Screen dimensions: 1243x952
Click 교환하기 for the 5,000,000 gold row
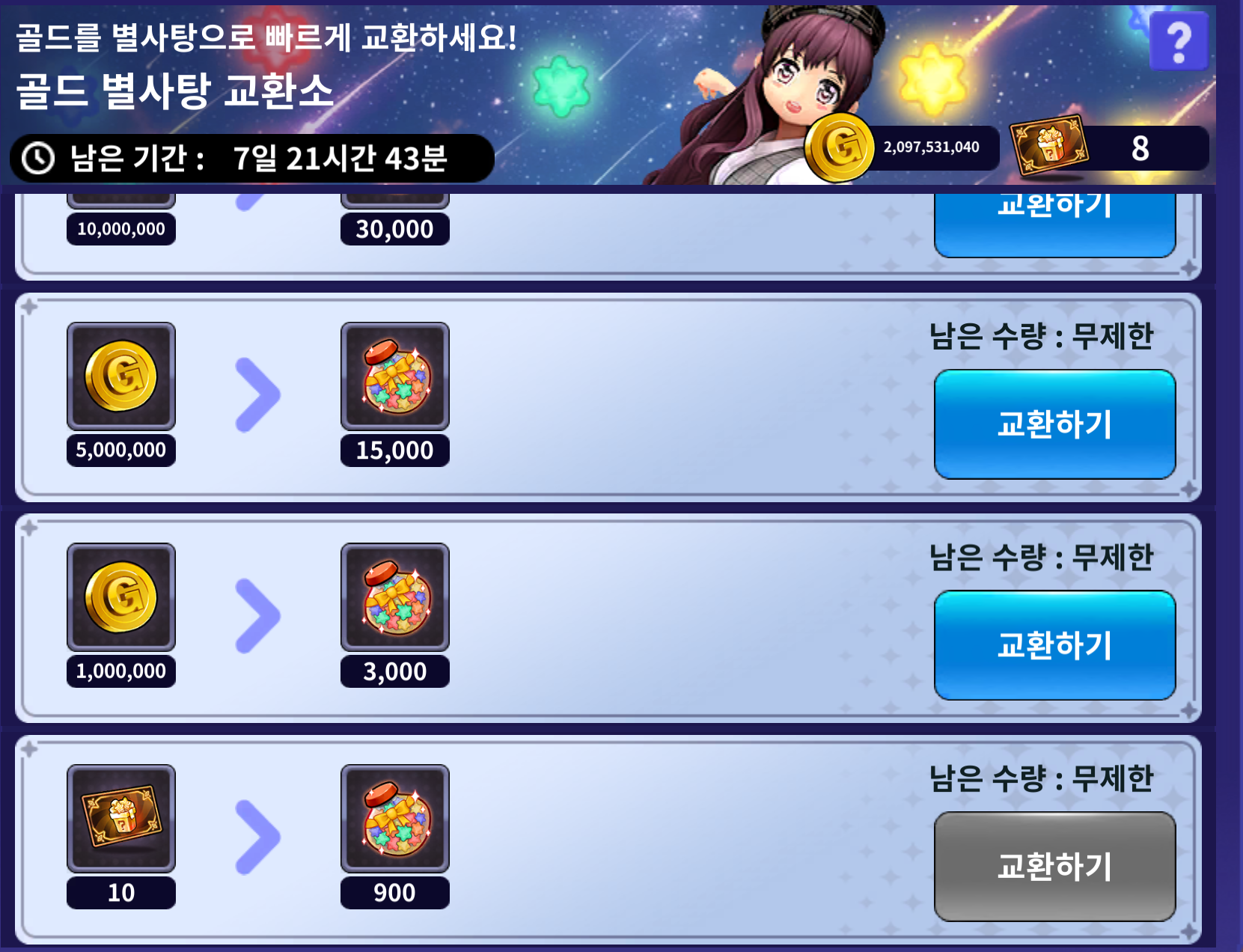(1055, 424)
